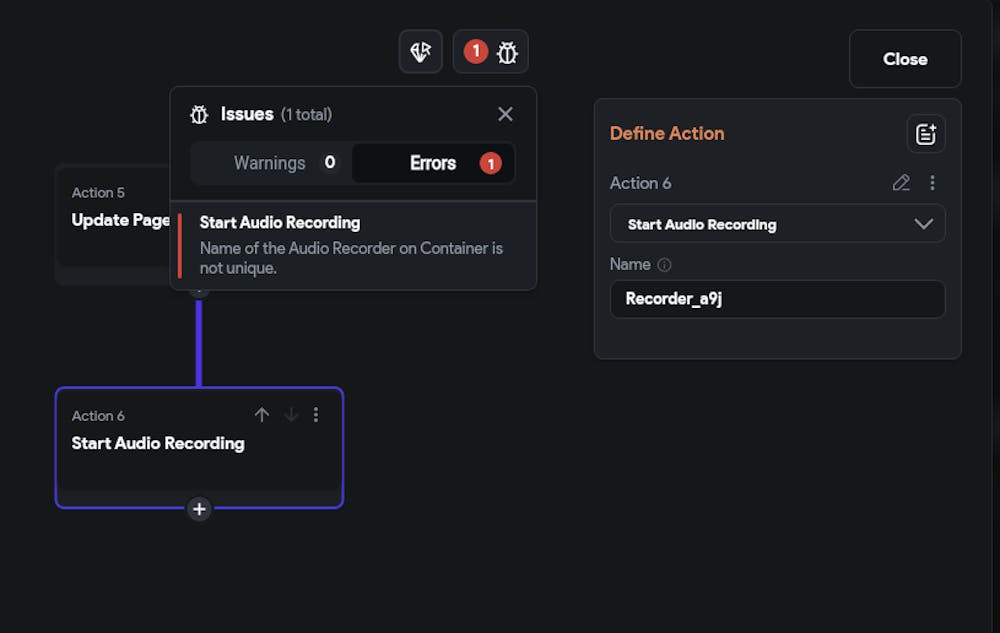Switch to the Errors tab
The height and width of the screenshot is (633, 1000).
433,163
